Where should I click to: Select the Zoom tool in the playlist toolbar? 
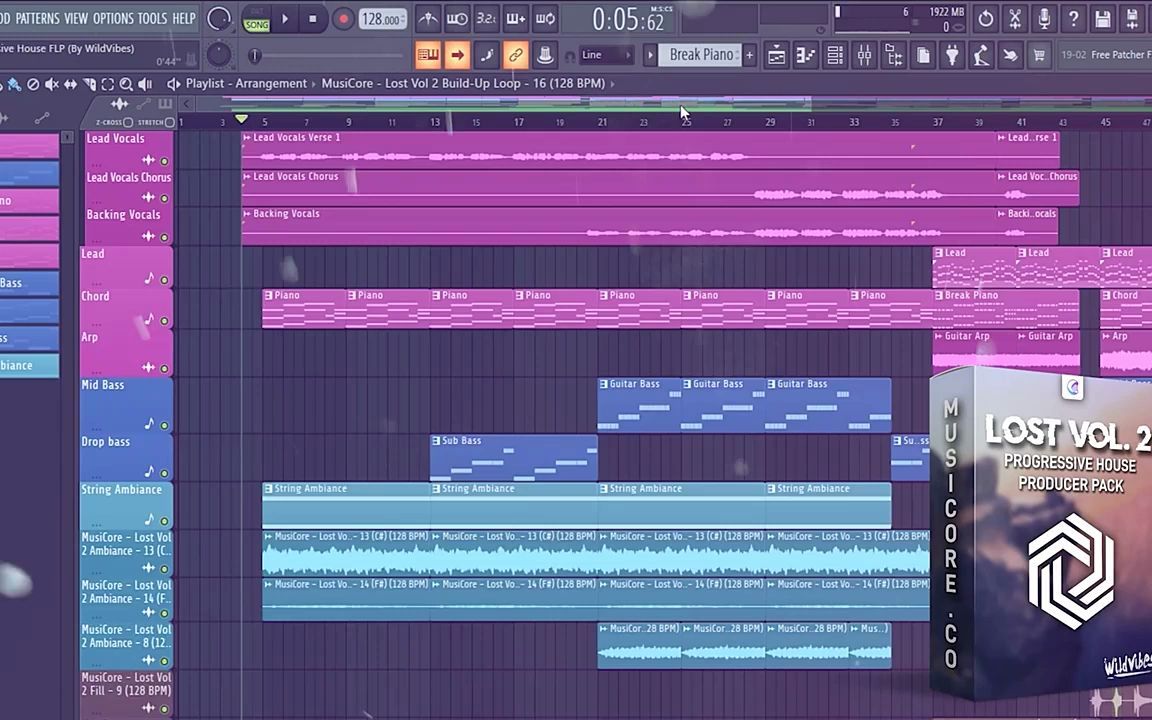tap(126, 84)
